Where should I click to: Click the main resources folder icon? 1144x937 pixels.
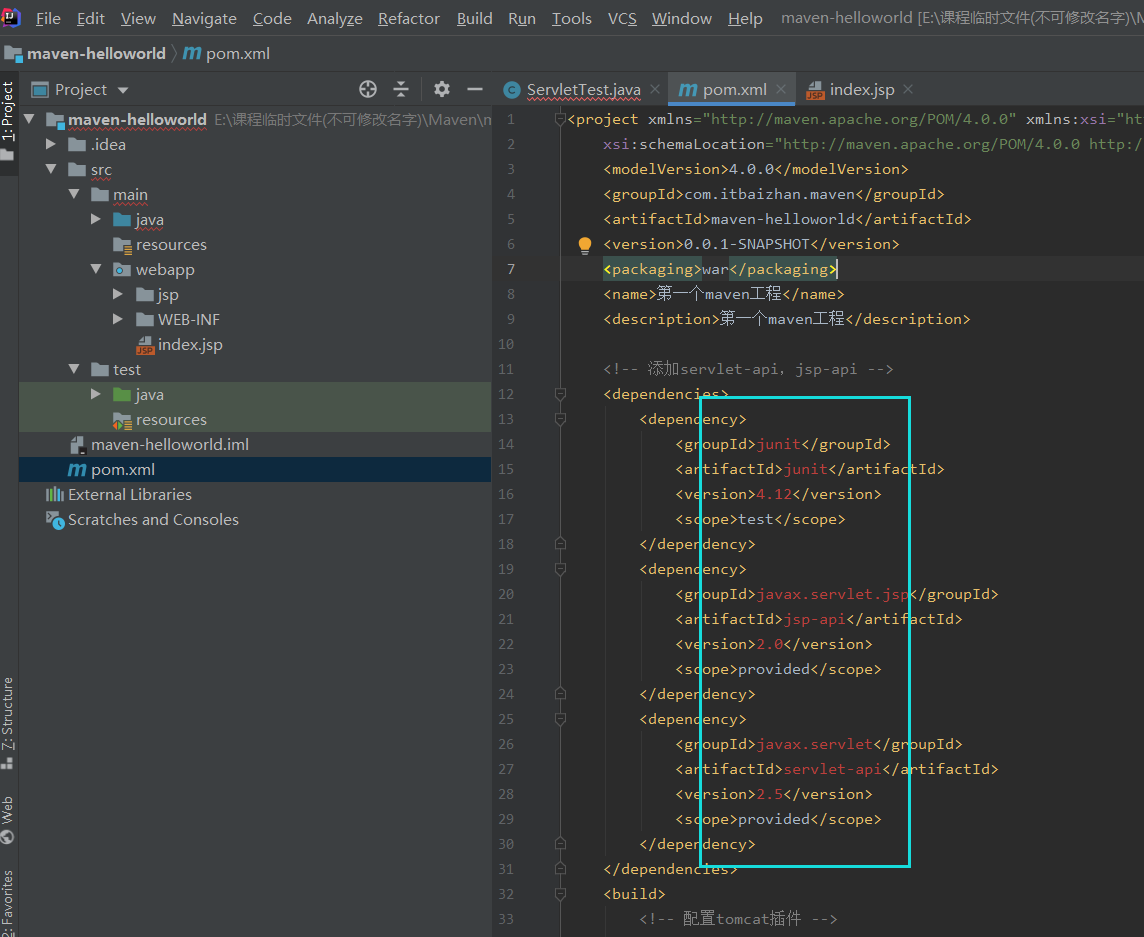tap(122, 245)
